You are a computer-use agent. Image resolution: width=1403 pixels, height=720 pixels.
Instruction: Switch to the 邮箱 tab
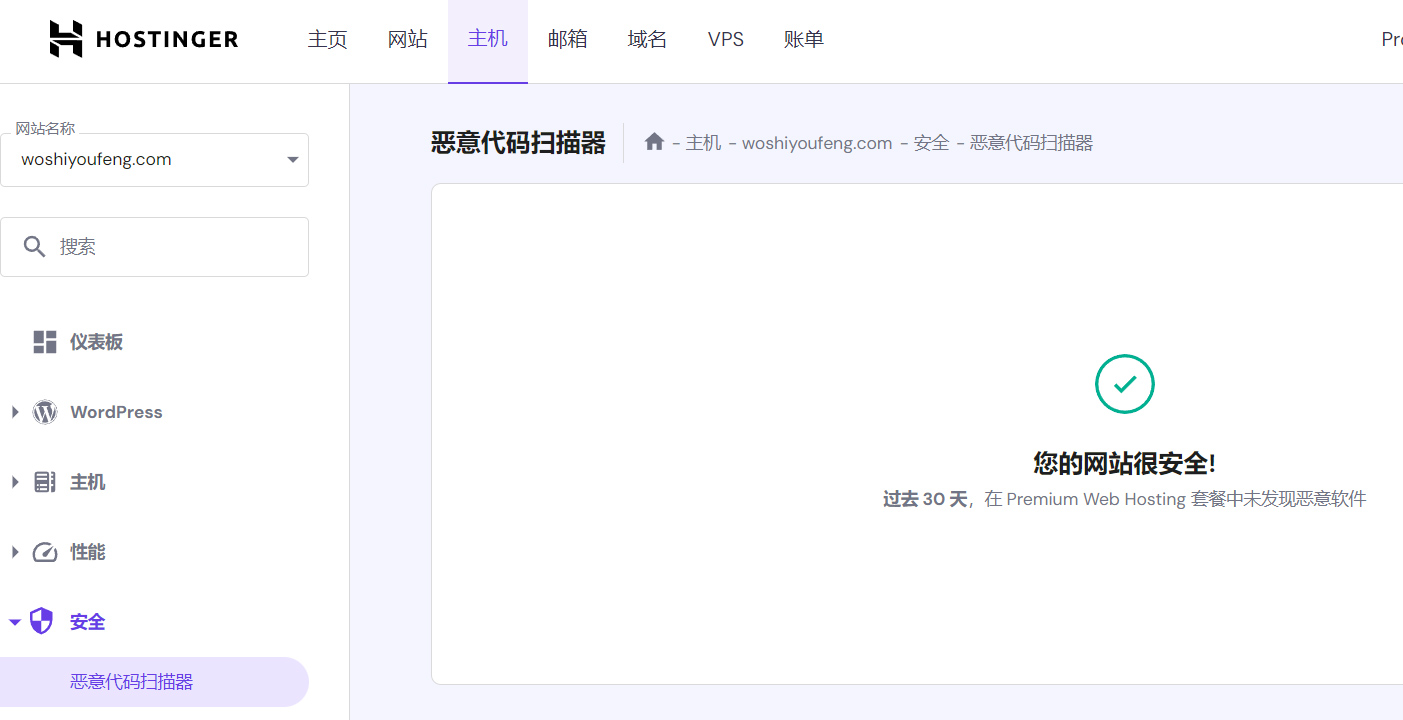click(x=567, y=39)
